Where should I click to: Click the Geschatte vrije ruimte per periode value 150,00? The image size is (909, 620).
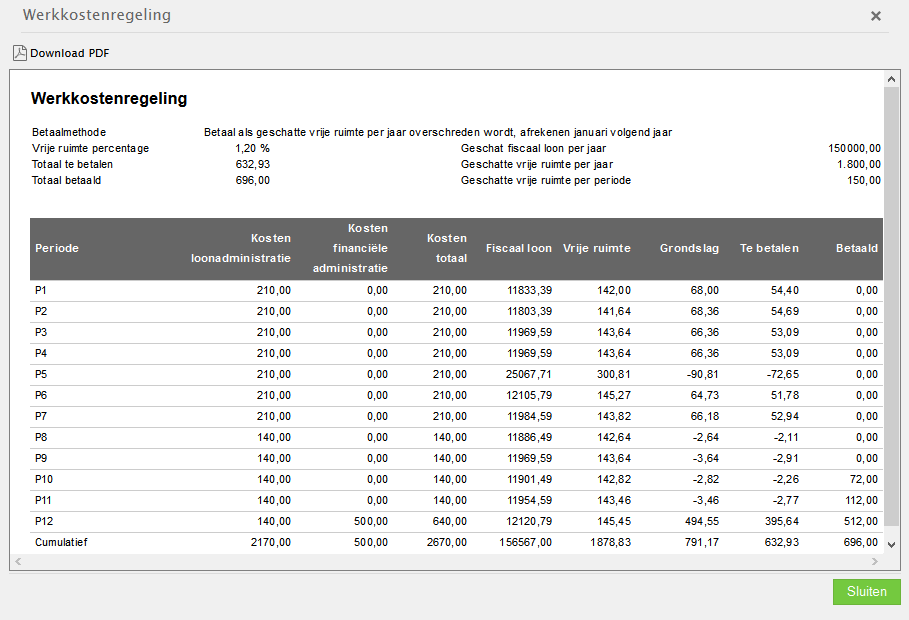coord(864,180)
